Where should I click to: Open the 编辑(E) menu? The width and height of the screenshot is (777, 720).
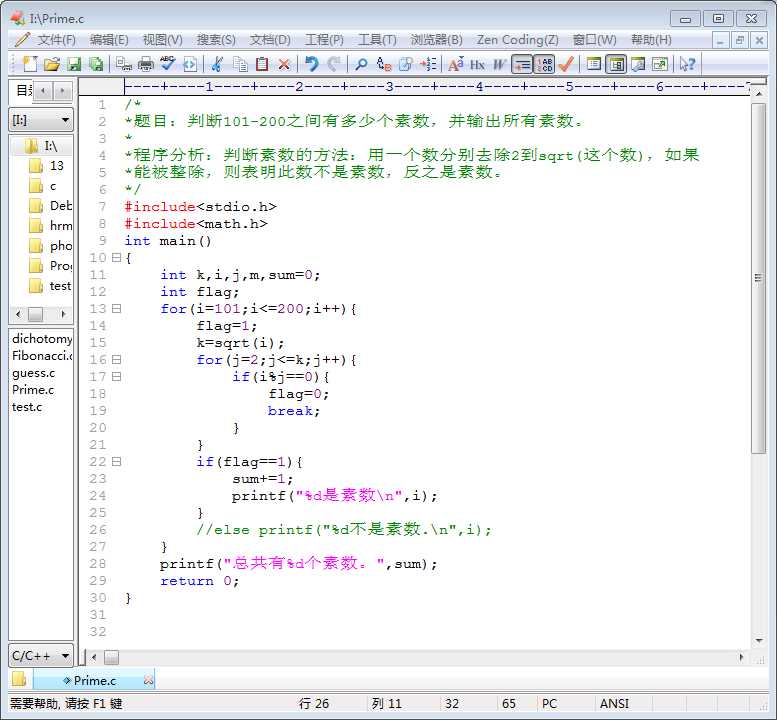(109, 40)
